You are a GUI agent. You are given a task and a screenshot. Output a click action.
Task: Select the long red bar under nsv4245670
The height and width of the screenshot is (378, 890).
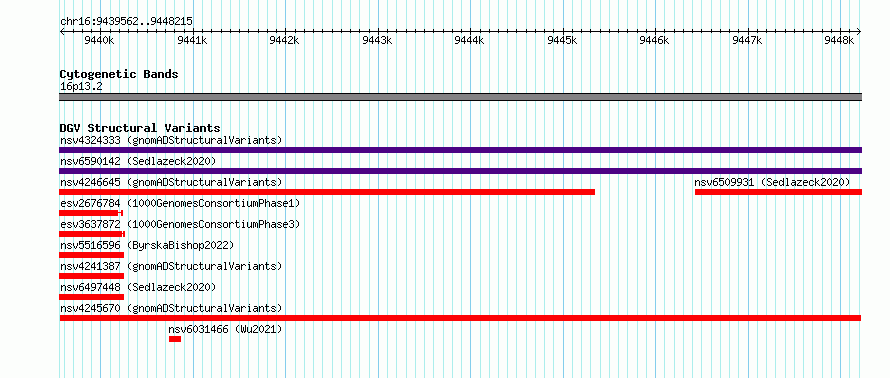click(x=460, y=318)
